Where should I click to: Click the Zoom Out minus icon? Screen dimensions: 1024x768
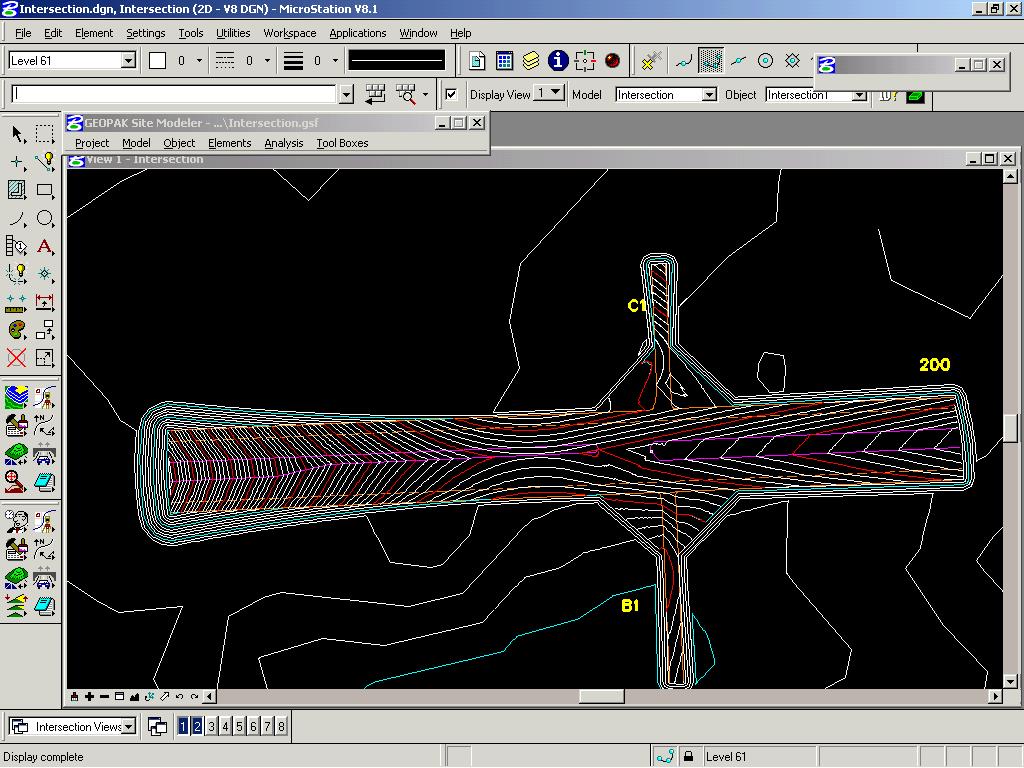[104, 697]
